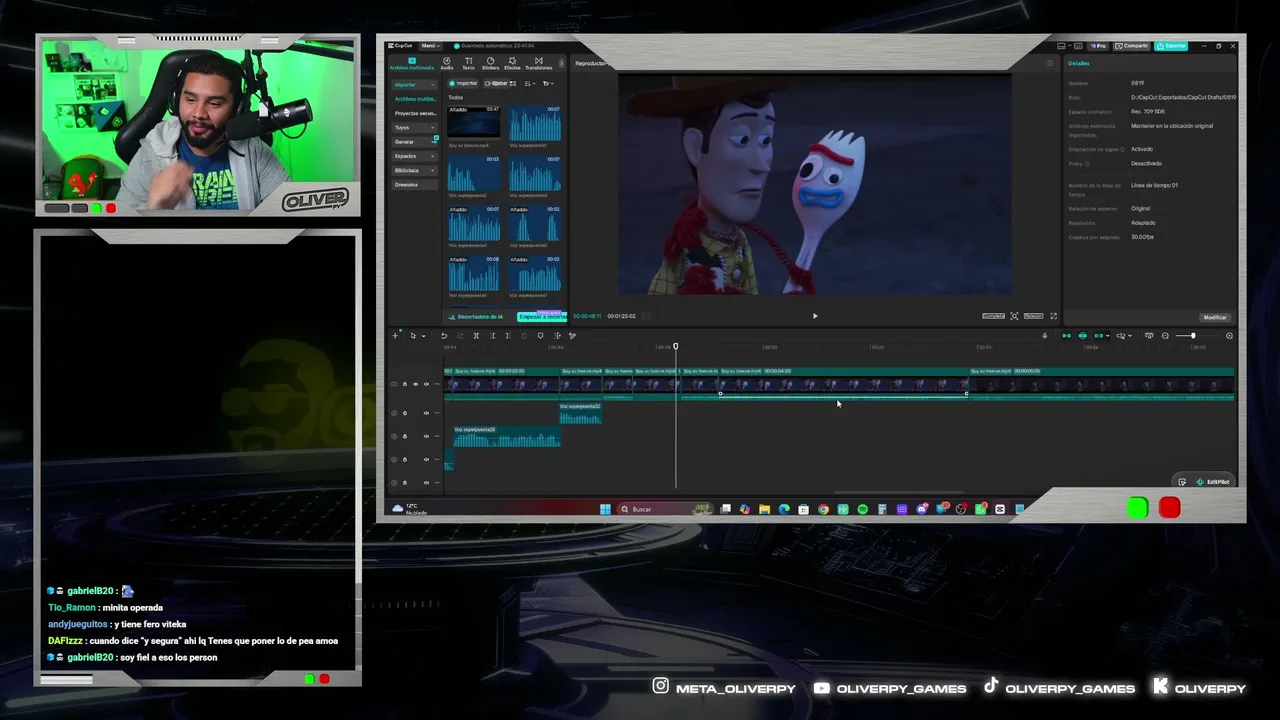The image size is (1280, 720).
Task: Expand the Generar sidebar section
Action: click(414, 142)
